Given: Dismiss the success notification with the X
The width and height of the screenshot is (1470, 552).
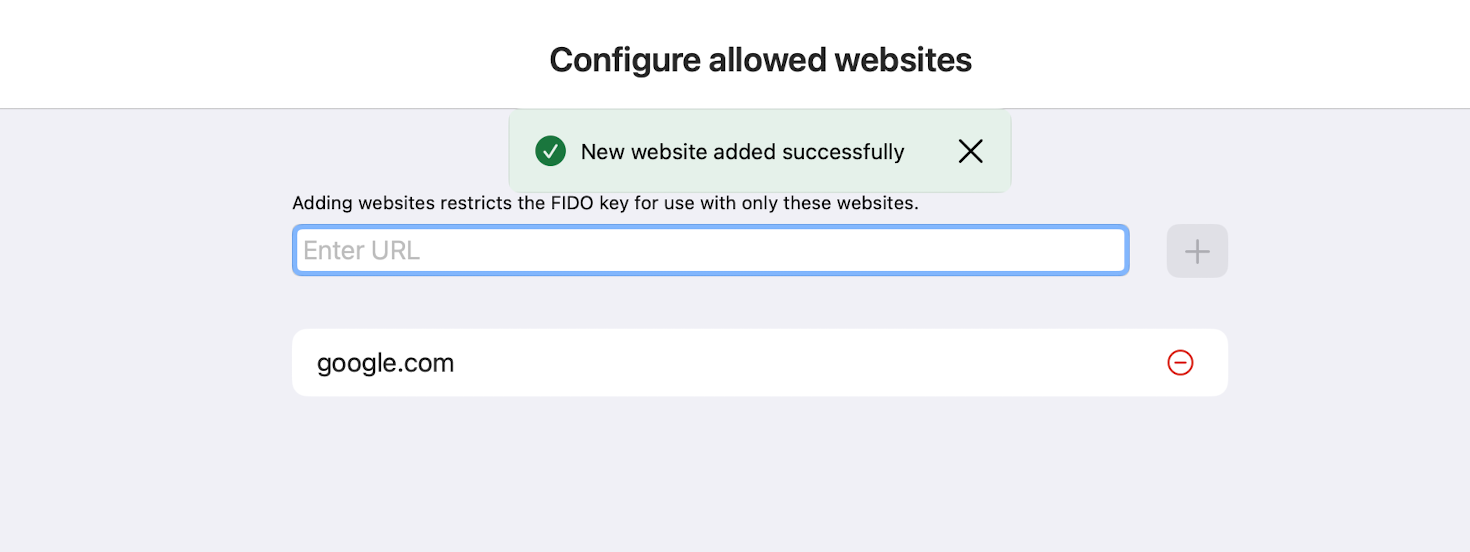Looking at the screenshot, I should click(x=970, y=151).
